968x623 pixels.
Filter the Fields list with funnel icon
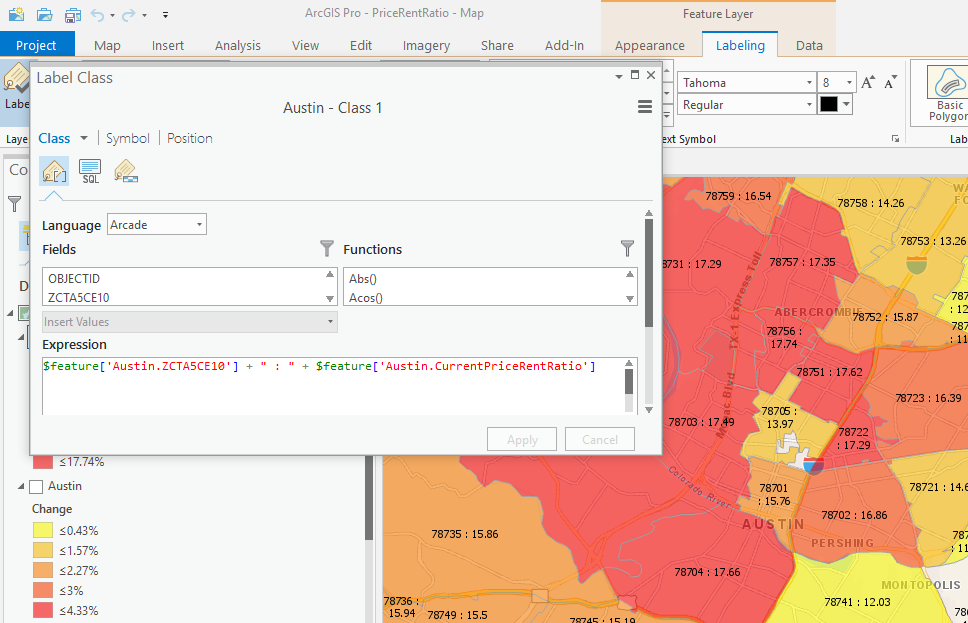point(327,249)
